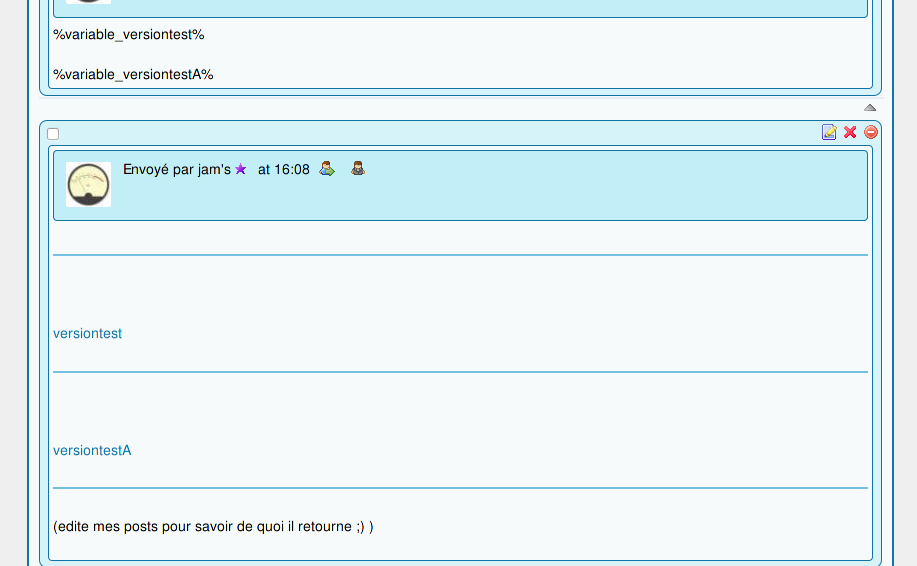The image size is (917, 566).
Task: Edit the post with the pencil icon
Action: pyautogui.click(x=829, y=132)
